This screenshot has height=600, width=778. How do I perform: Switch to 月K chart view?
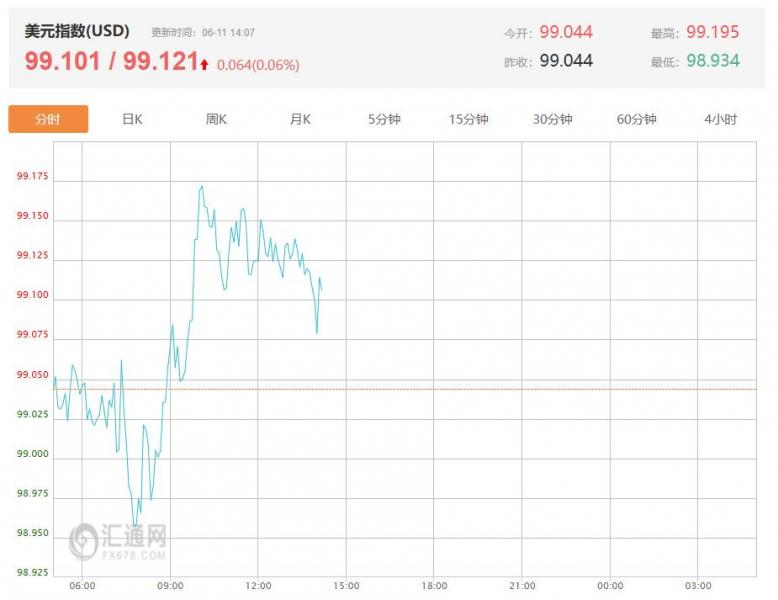click(x=300, y=119)
